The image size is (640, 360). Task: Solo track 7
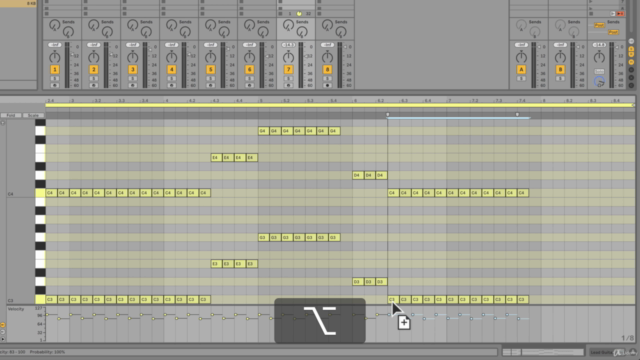coord(288,79)
